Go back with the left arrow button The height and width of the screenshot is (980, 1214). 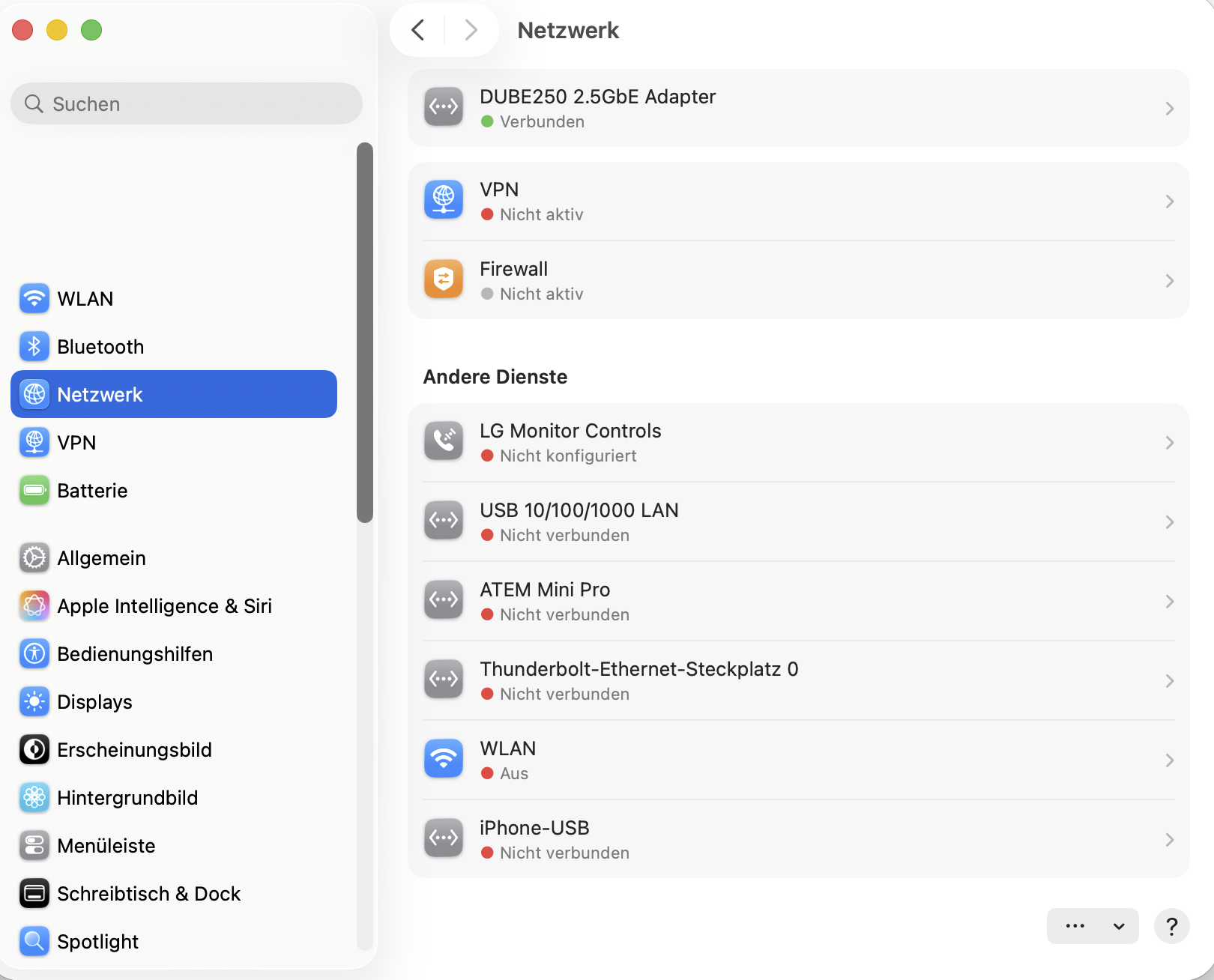point(418,30)
